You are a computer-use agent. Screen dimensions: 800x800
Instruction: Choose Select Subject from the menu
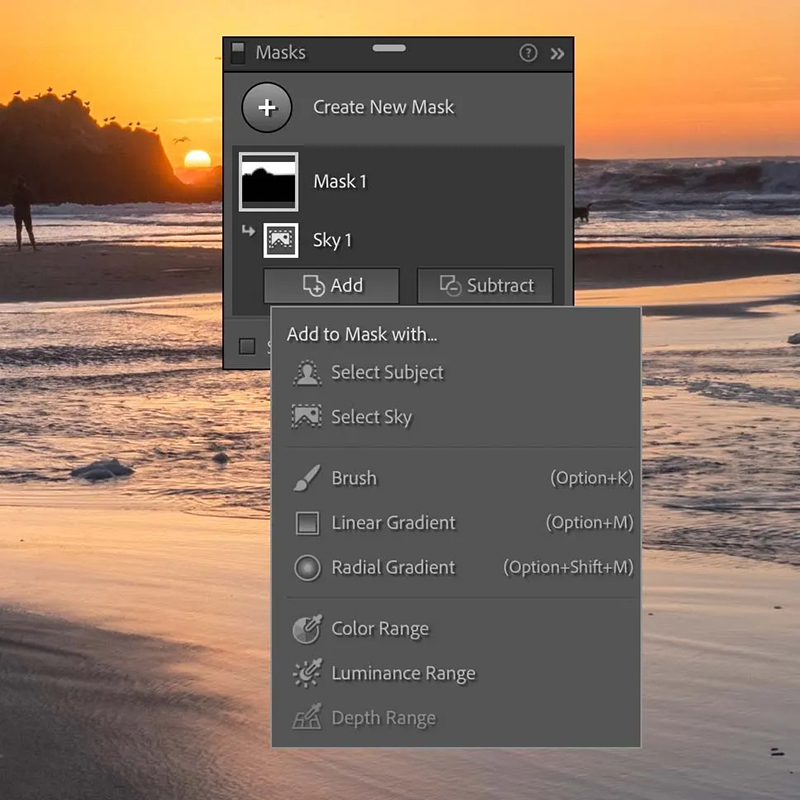[x=387, y=373]
